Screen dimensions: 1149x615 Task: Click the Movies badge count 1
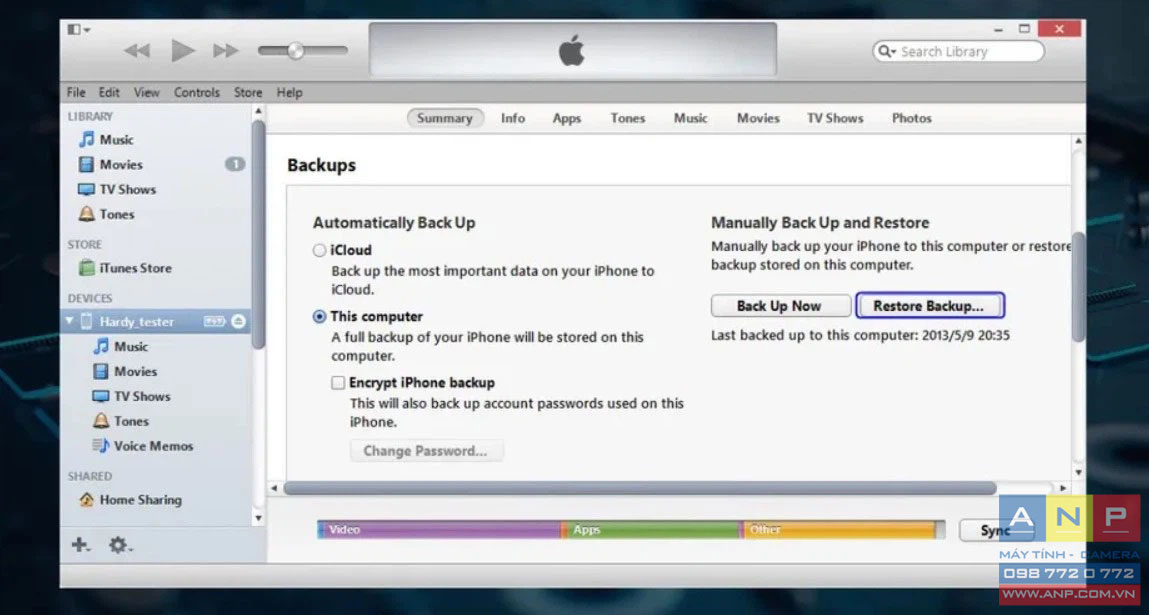pos(234,164)
